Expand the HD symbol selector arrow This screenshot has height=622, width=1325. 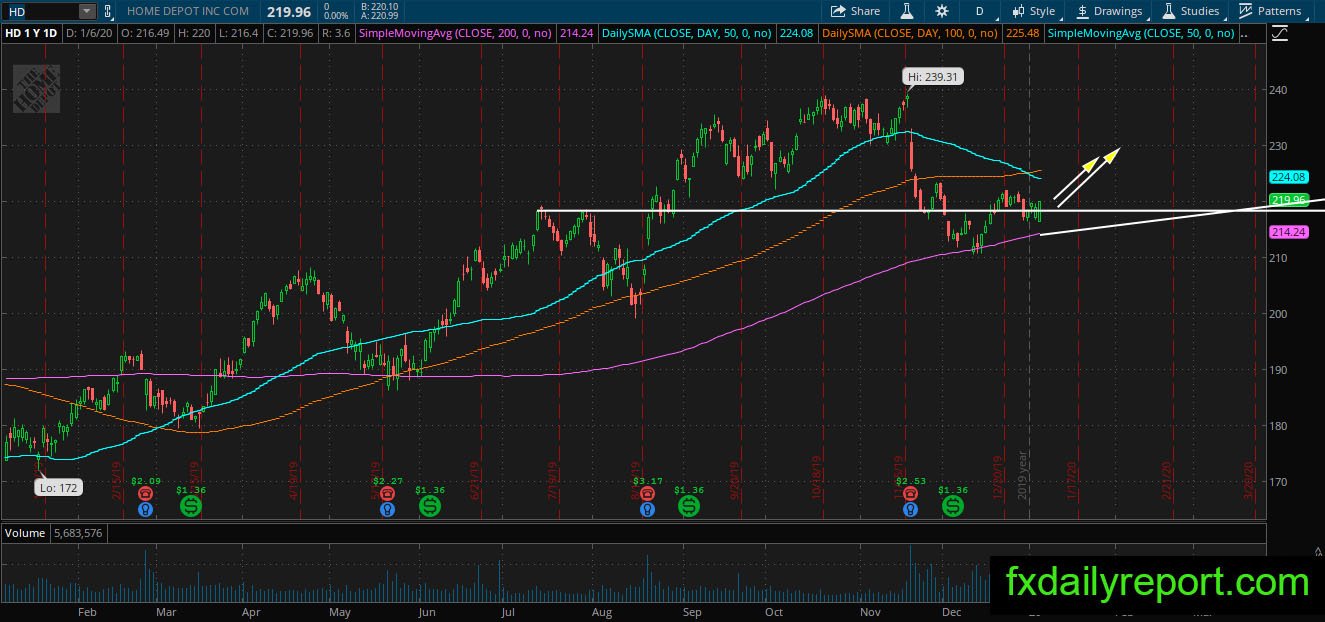pos(86,11)
